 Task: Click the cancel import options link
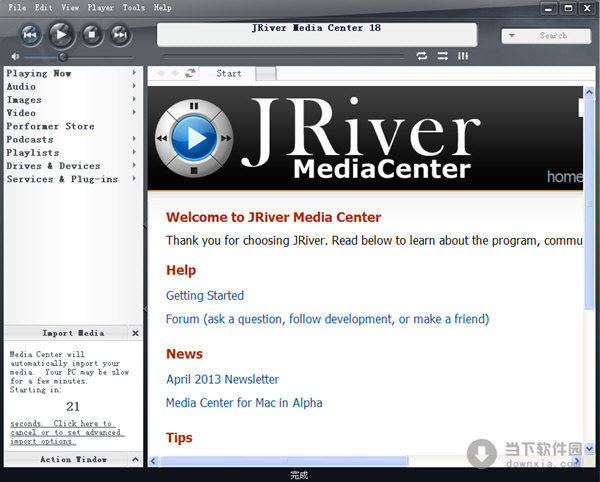click(65, 432)
